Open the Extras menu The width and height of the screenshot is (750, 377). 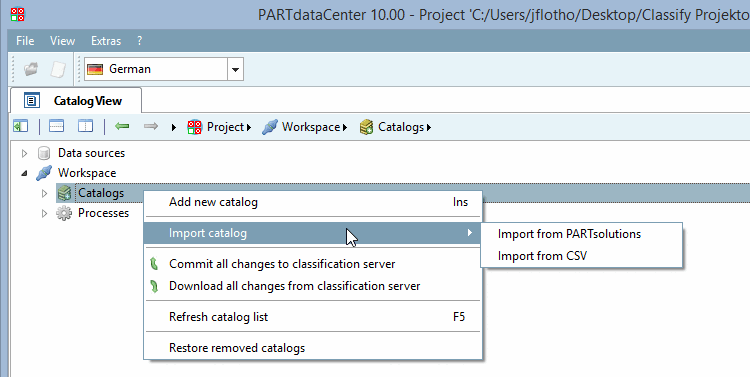(x=106, y=41)
